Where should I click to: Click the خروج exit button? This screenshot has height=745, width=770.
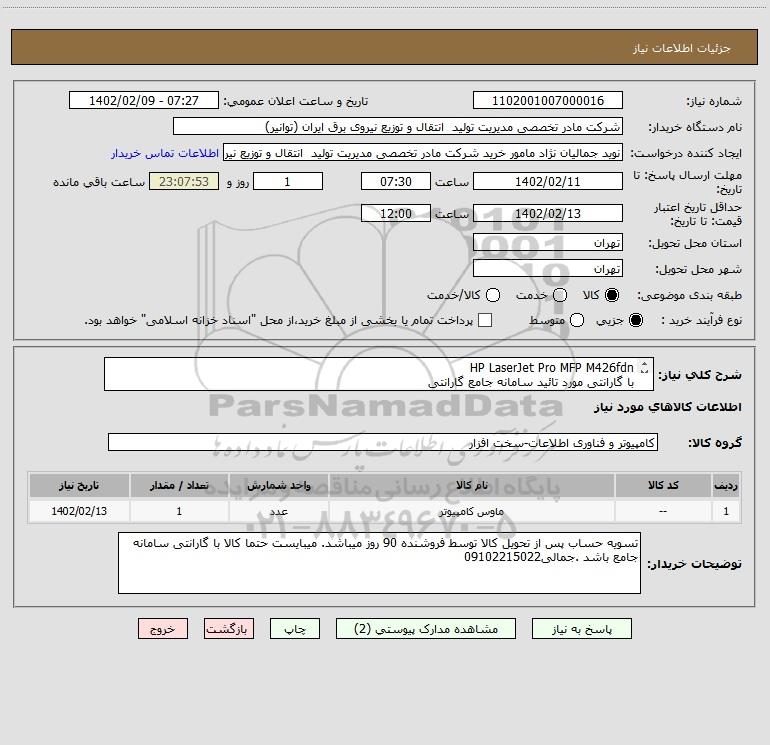[163, 629]
